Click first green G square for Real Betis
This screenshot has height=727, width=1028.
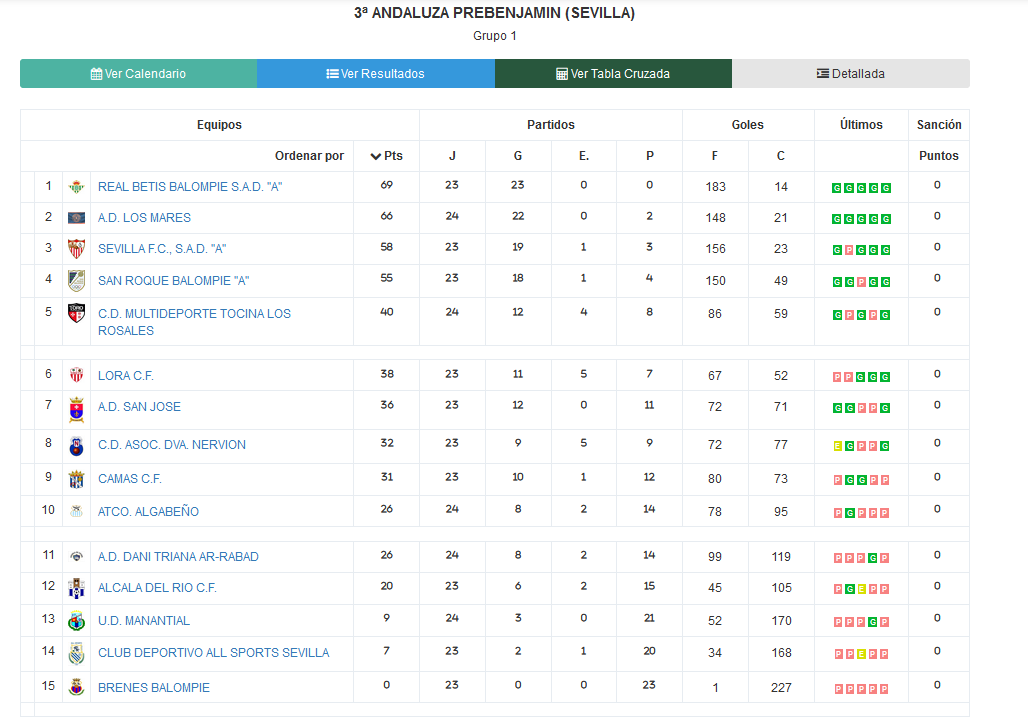tap(837, 188)
